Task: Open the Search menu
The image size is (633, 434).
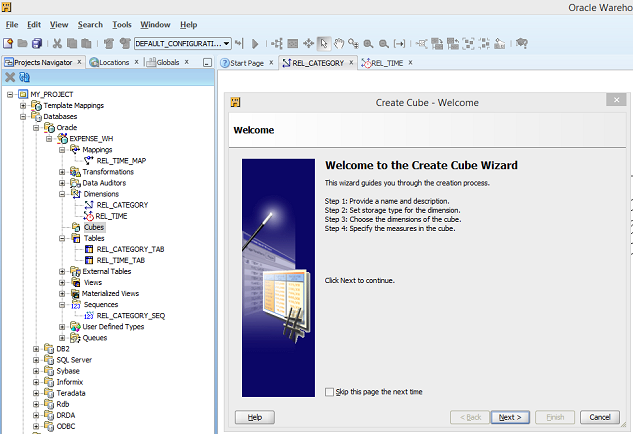Action: pyautogui.click(x=90, y=25)
